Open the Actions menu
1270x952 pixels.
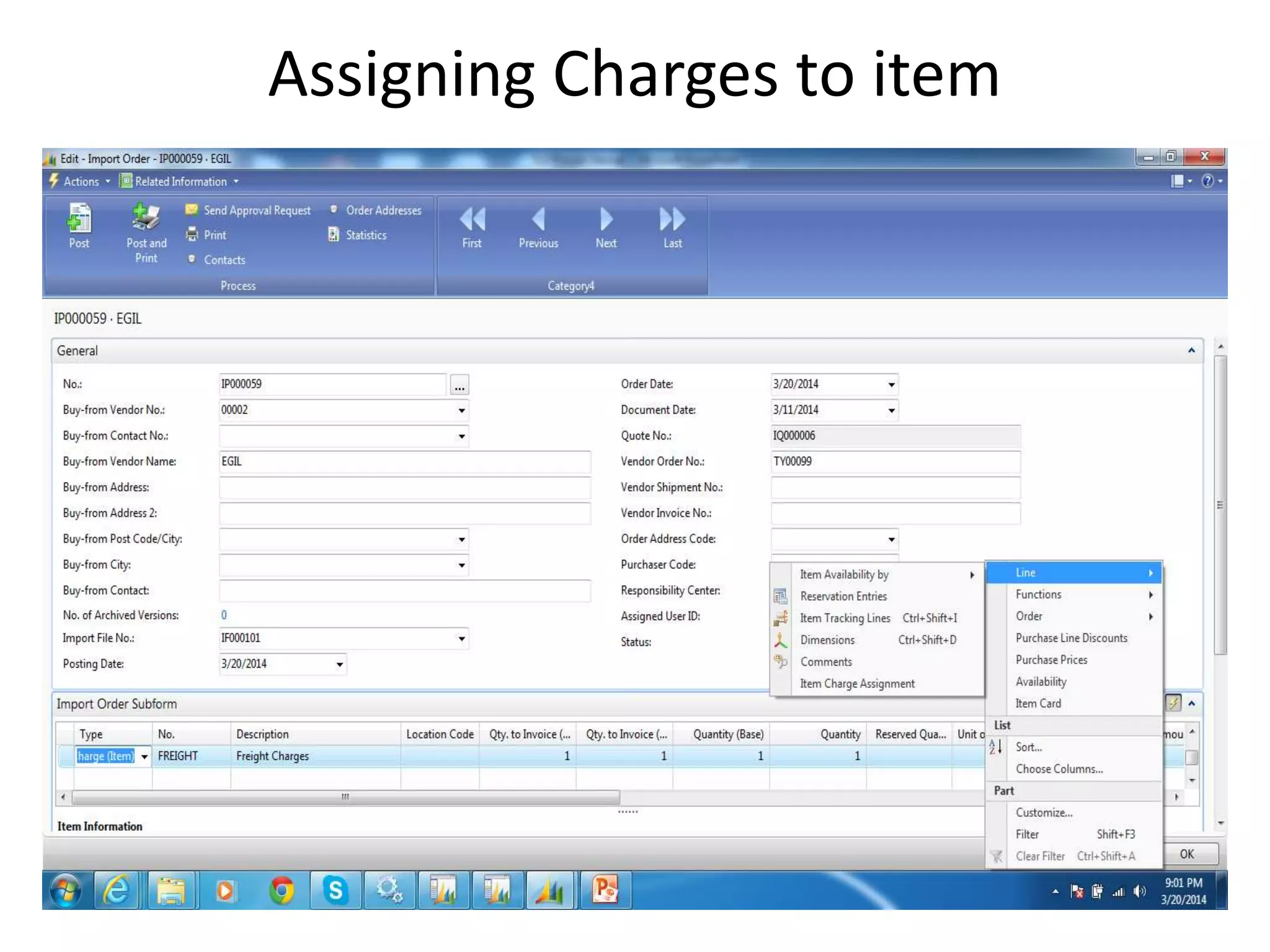pyautogui.click(x=81, y=182)
